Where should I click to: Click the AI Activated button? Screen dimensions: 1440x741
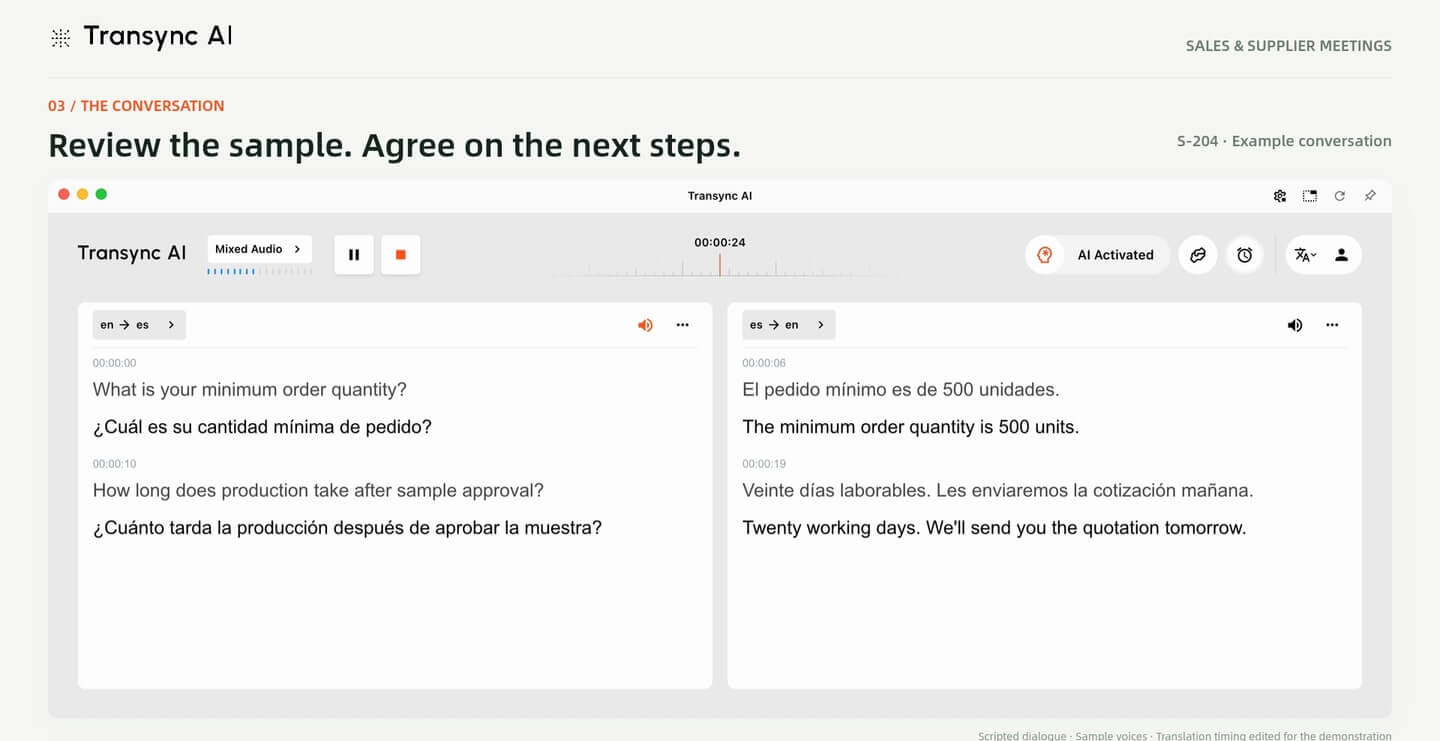pyautogui.click(x=1097, y=255)
